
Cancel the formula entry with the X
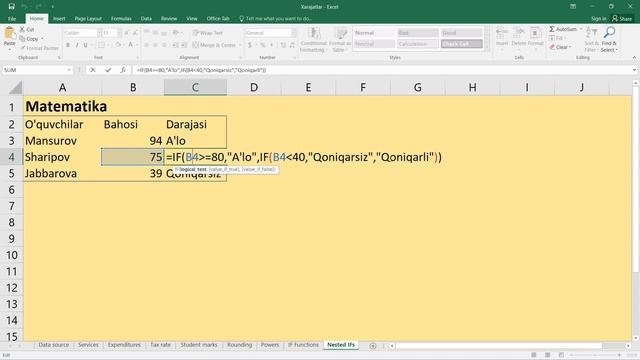pos(93,70)
